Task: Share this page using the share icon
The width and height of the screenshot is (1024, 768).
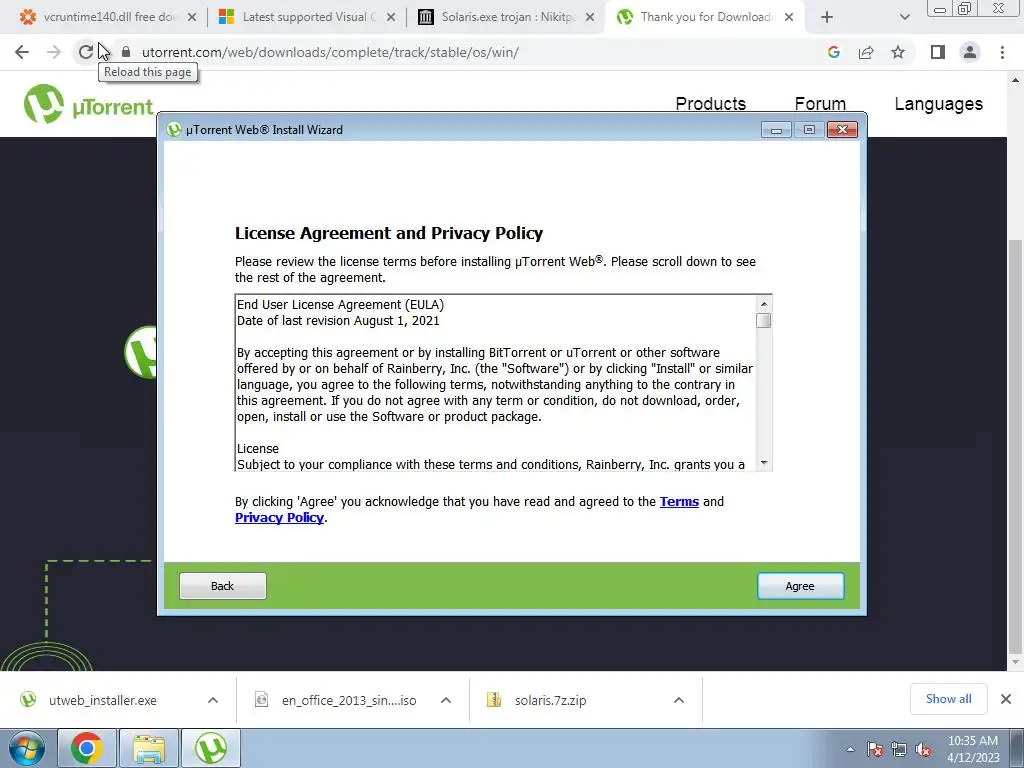Action: [866, 52]
